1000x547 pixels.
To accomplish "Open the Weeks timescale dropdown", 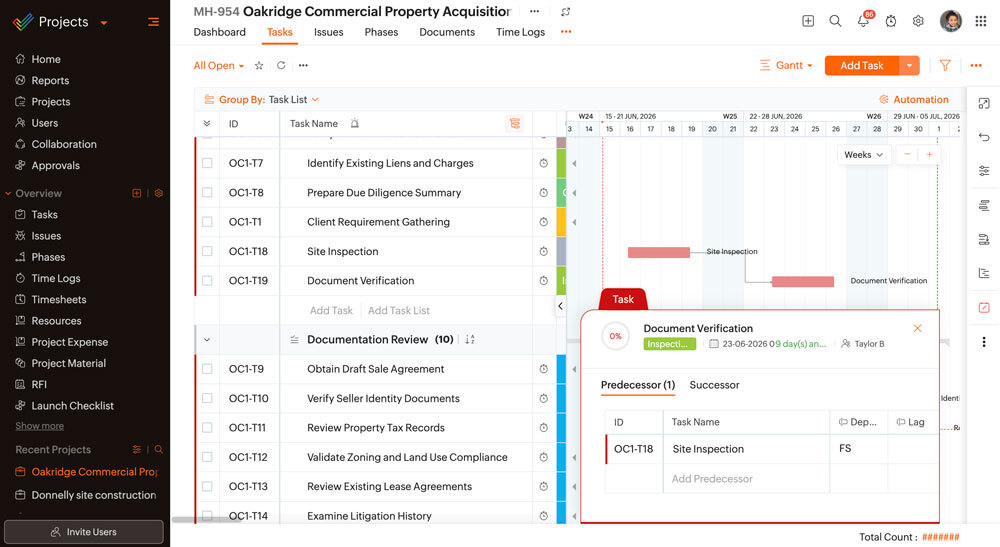I will [864, 155].
